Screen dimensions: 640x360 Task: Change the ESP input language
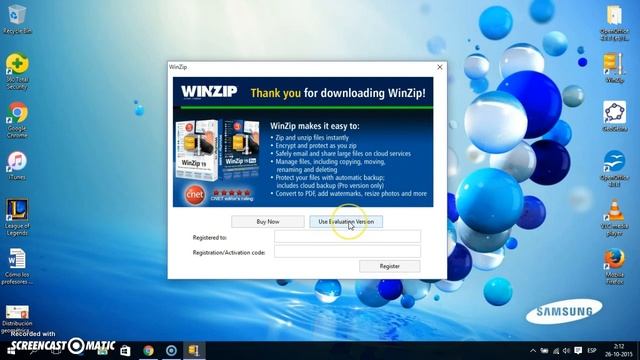click(x=592, y=351)
